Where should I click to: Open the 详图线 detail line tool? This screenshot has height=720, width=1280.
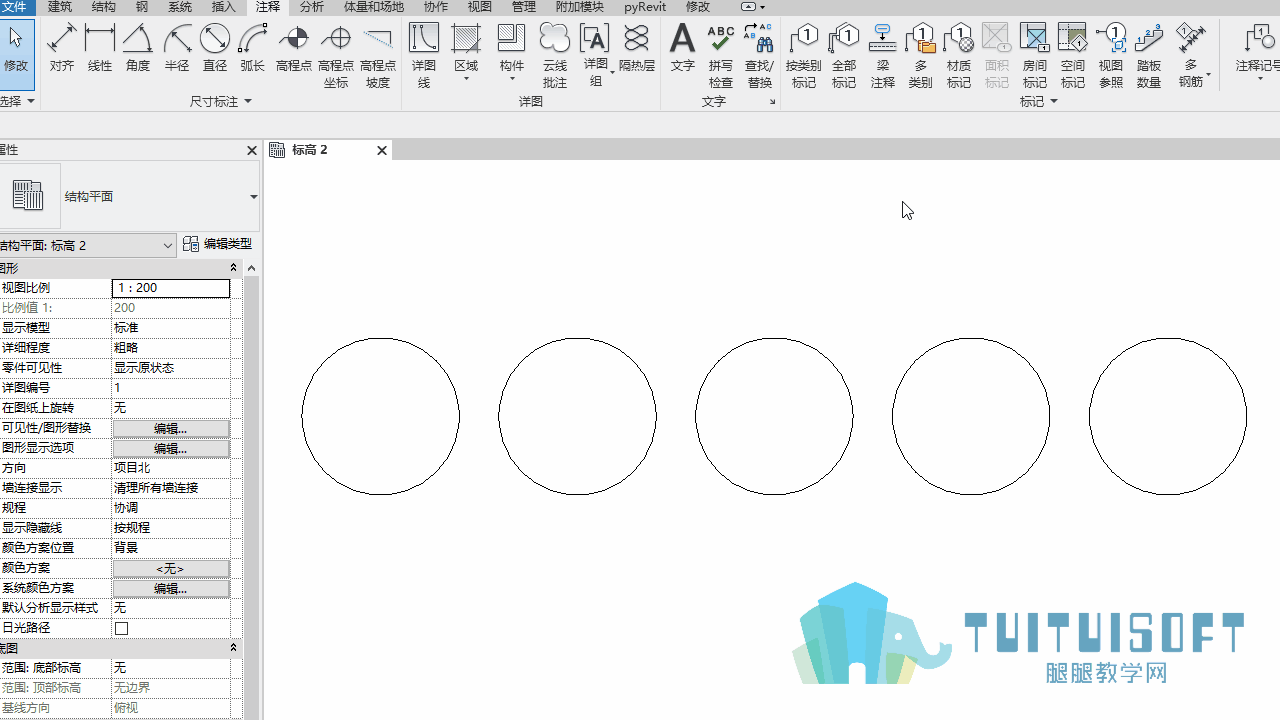tap(424, 56)
